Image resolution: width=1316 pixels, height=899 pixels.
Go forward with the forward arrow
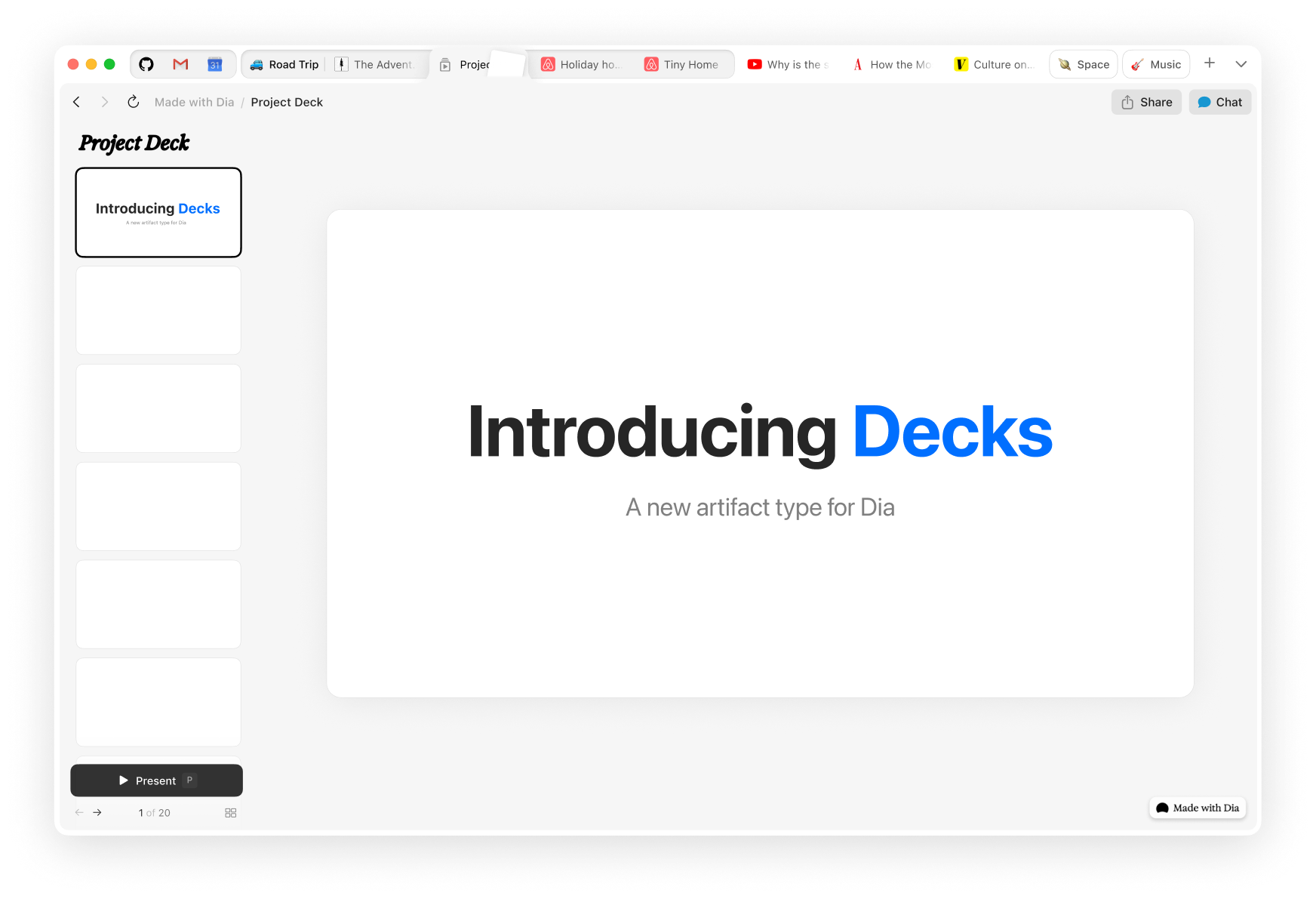click(105, 102)
